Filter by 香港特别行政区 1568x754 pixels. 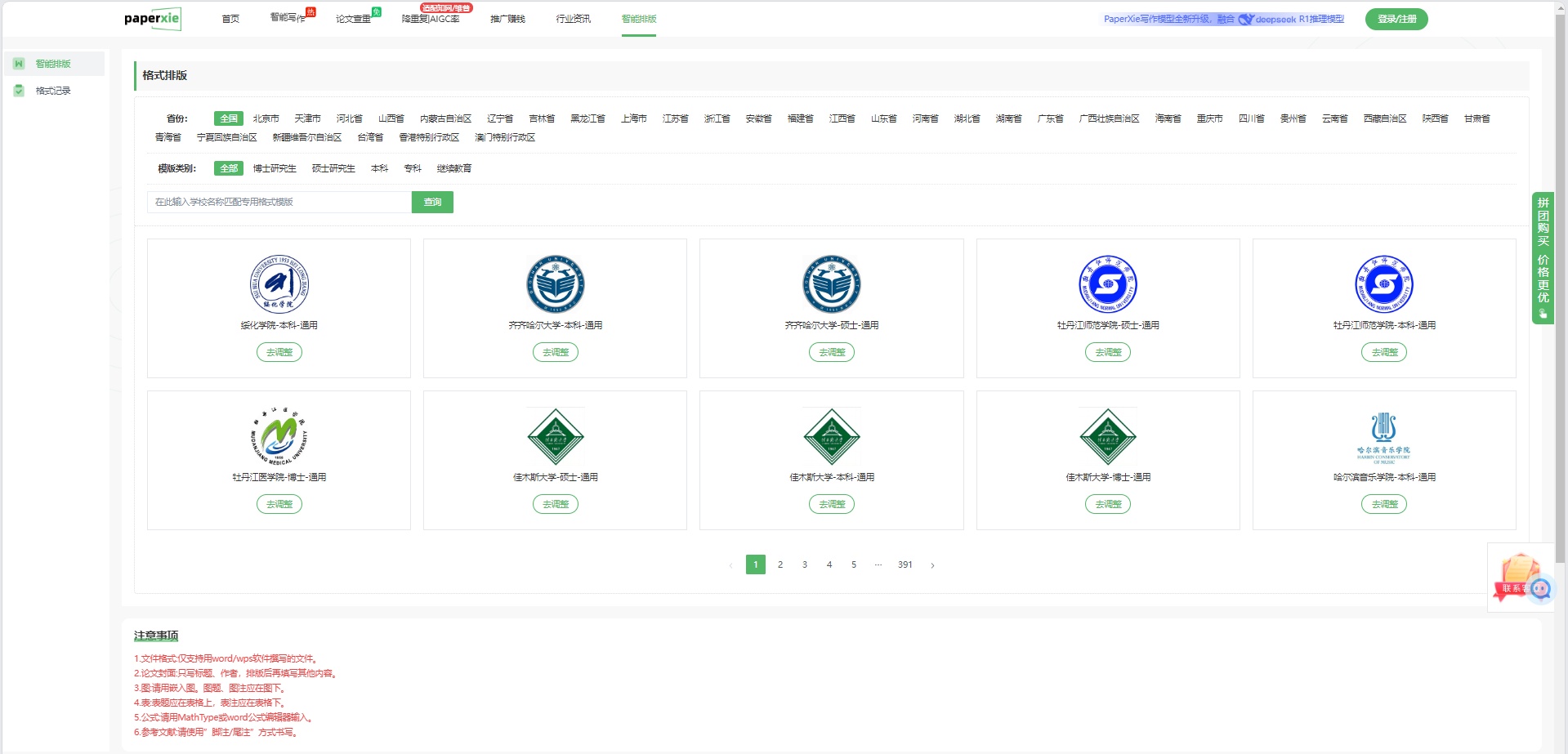click(x=429, y=137)
